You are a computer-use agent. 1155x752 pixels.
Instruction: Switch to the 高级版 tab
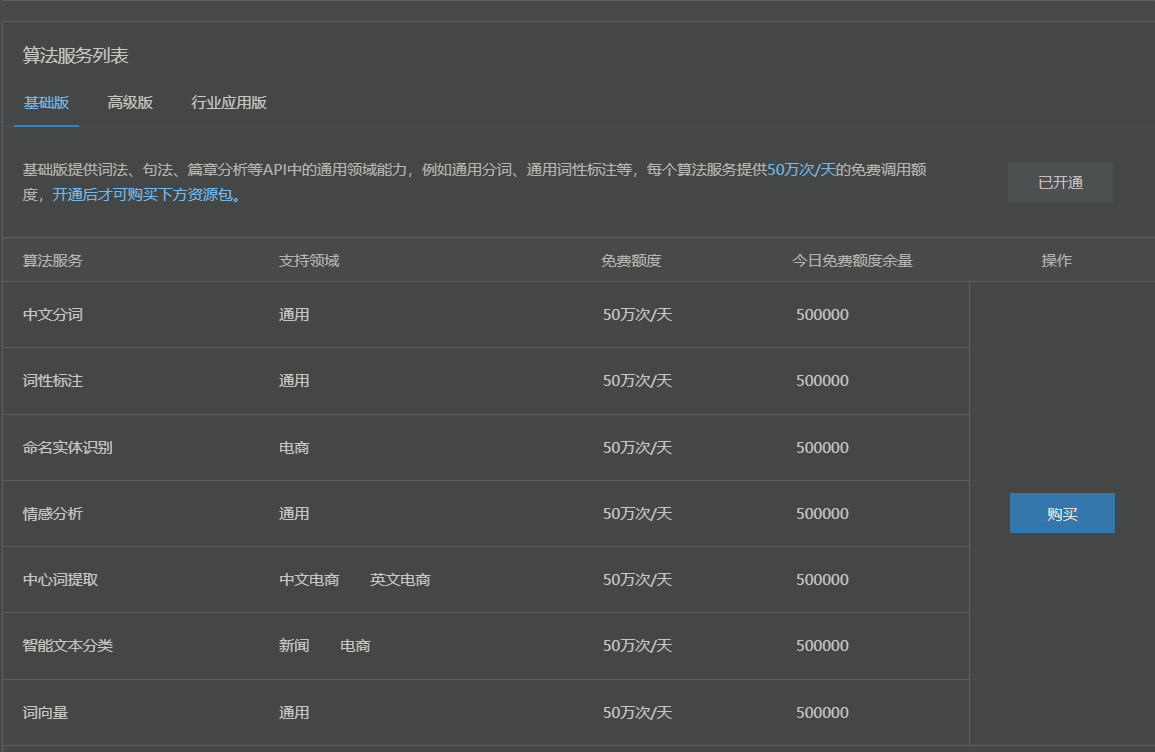tap(130, 103)
